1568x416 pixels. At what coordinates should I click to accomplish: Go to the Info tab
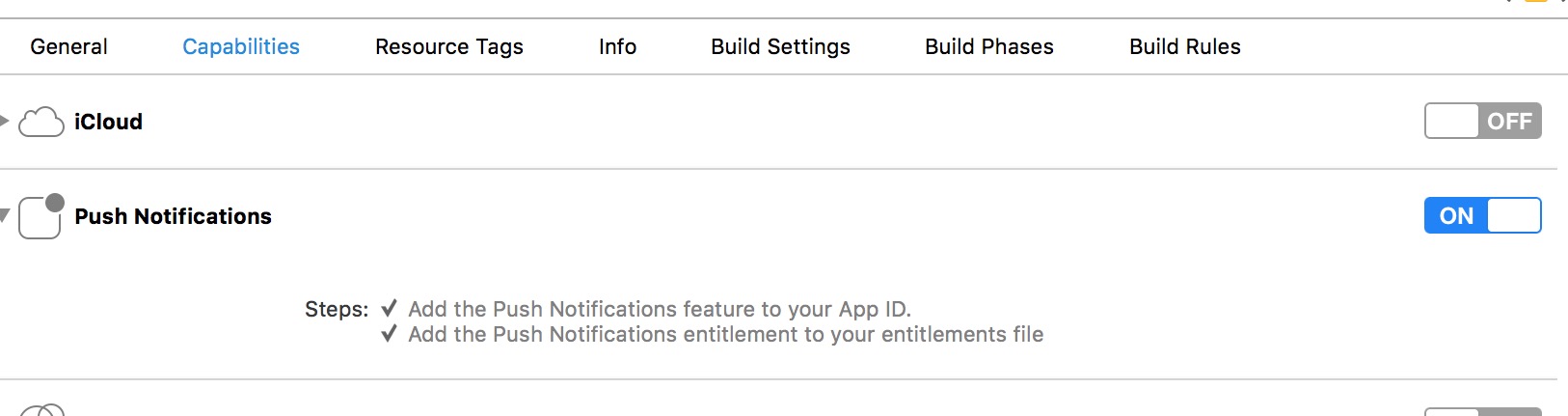point(617,46)
